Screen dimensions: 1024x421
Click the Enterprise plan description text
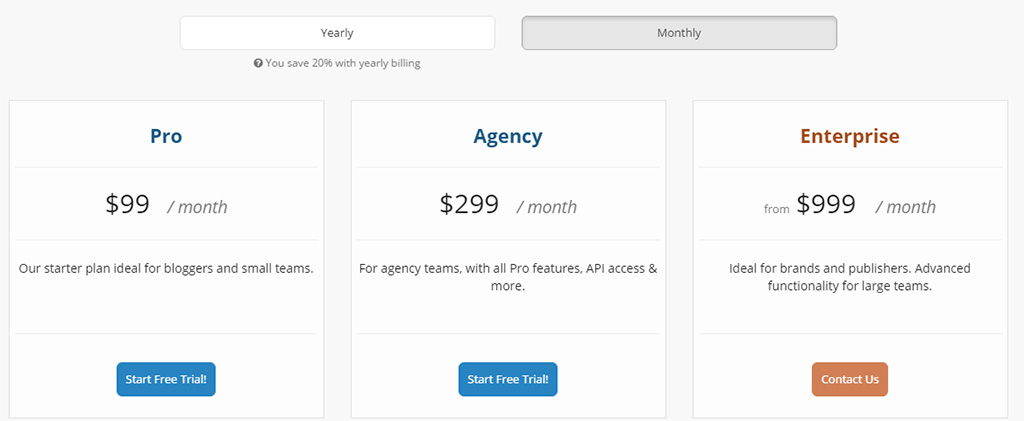coord(850,277)
